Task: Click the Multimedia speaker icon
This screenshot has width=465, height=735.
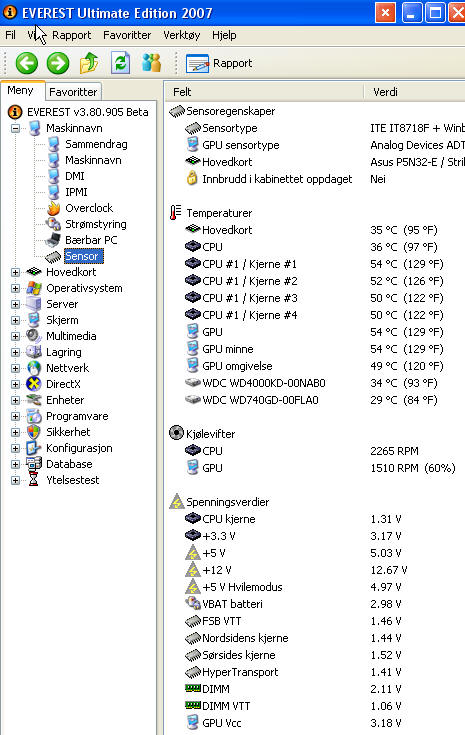Action: [x=34, y=336]
